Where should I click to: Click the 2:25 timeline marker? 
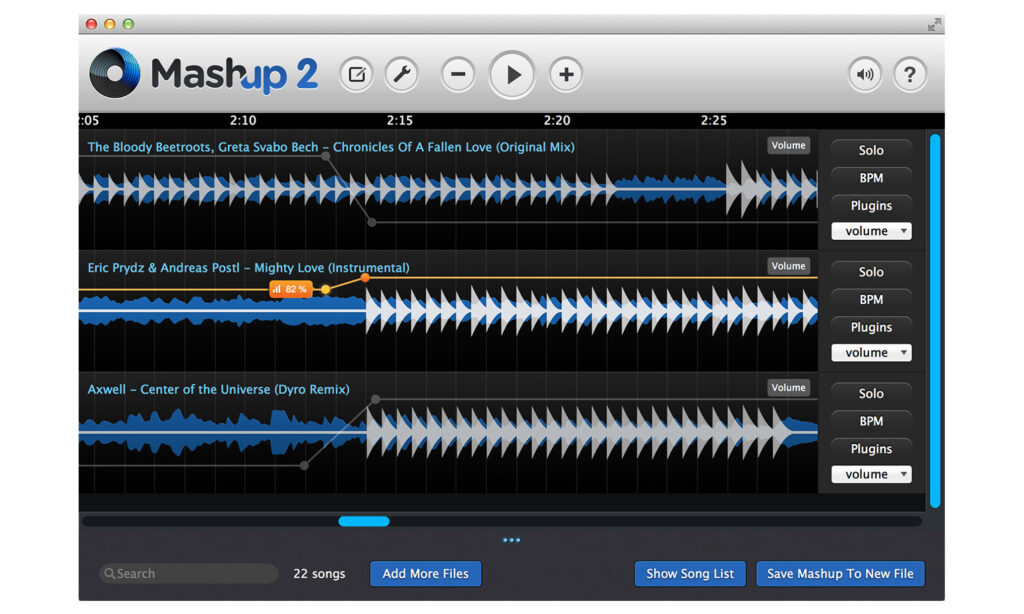[x=714, y=120]
